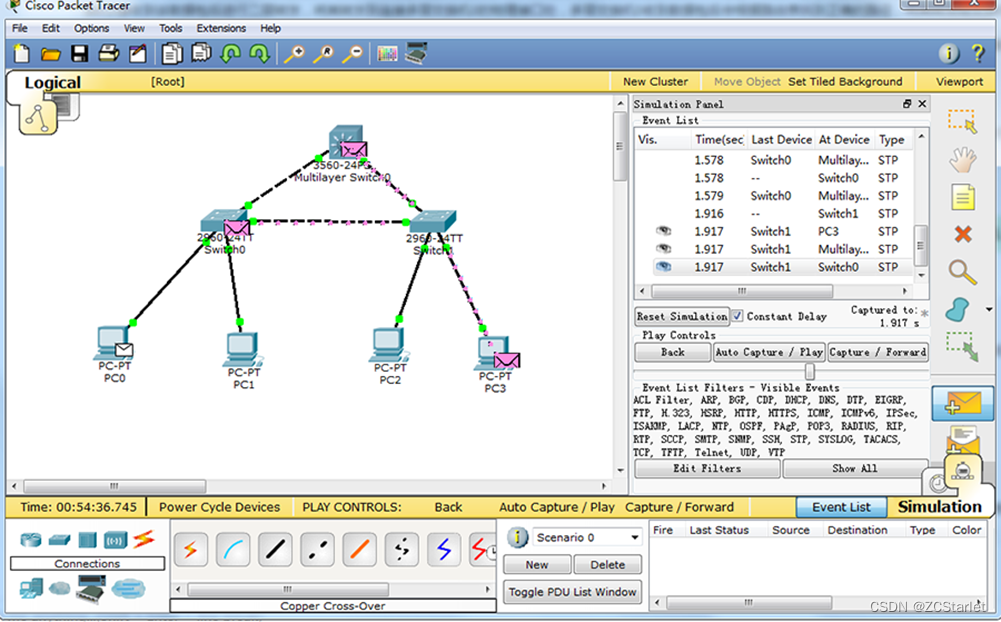Choose the Delete red X tool
1001x622 pixels.
[963, 234]
